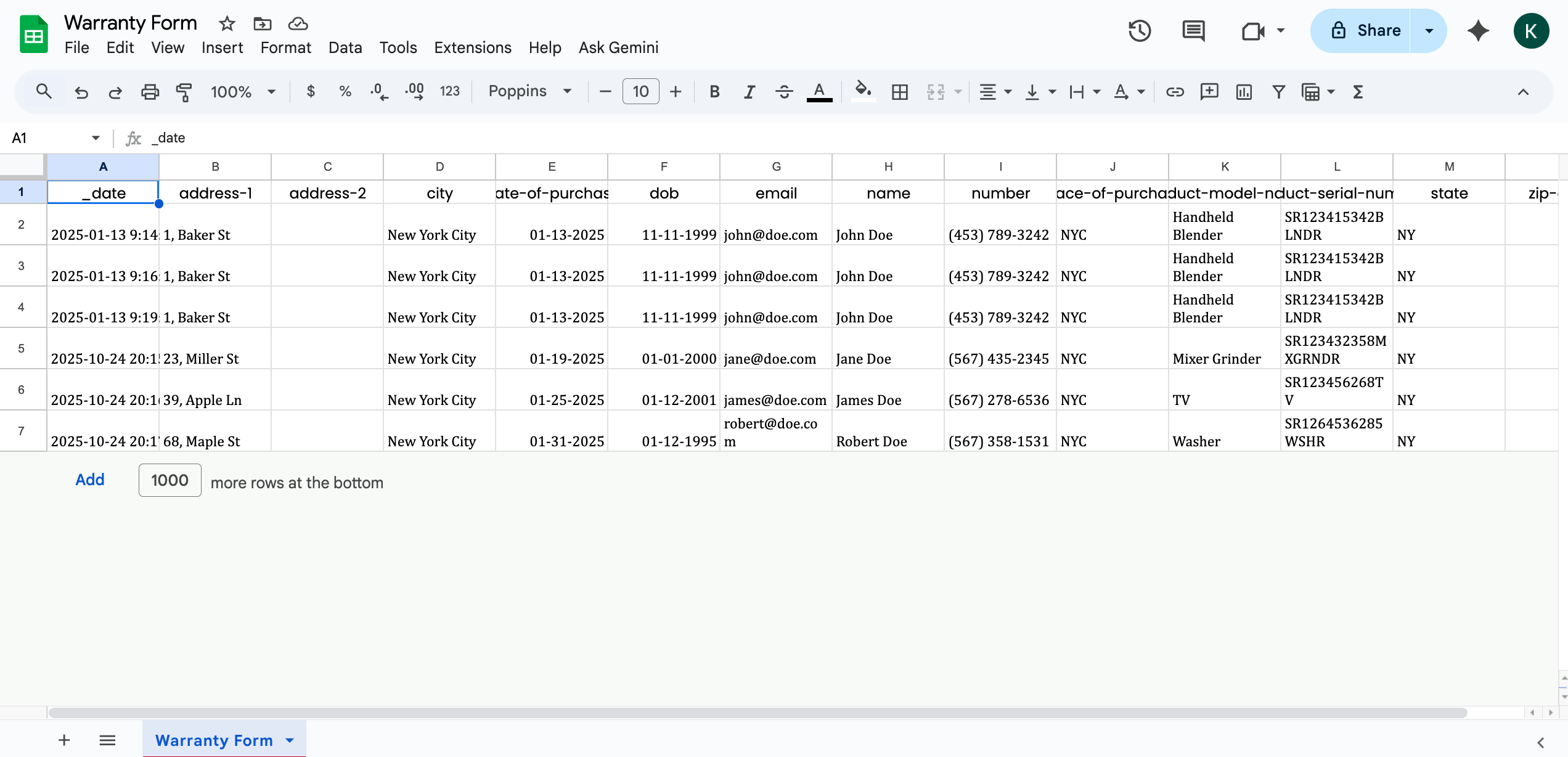1568x757 pixels.
Task: Create a filter
Action: tap(1278, 91)
